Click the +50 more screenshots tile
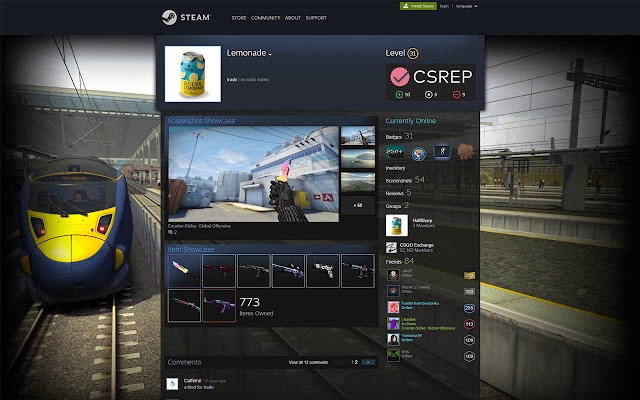Viewport: 640px width, 400px height. pos(358,205)
